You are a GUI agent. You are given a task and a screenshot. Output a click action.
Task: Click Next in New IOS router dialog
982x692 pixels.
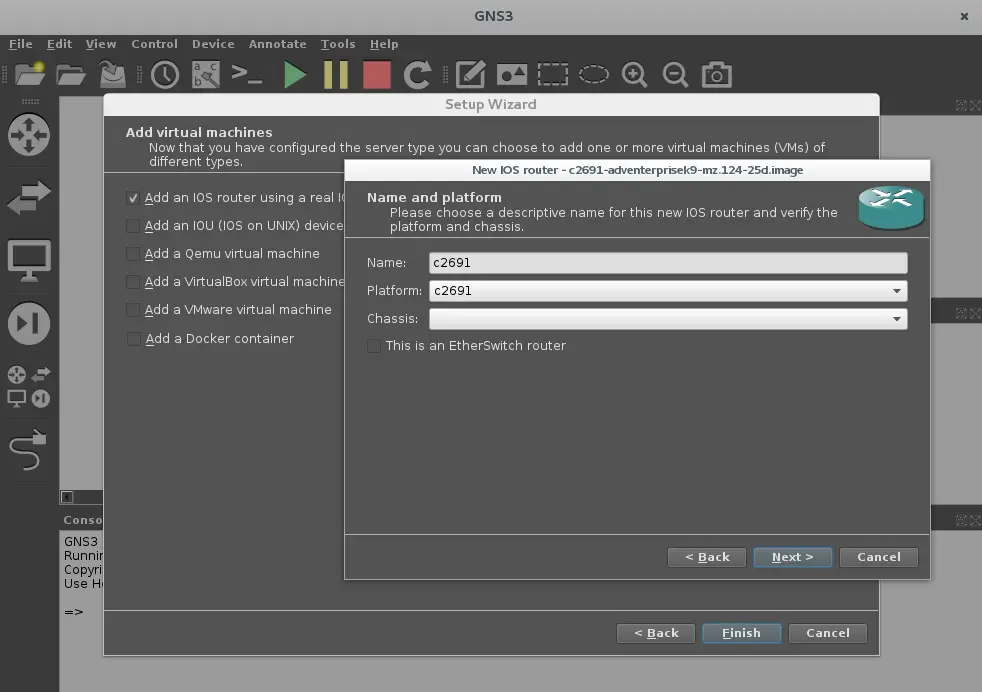tap(792, 557)
